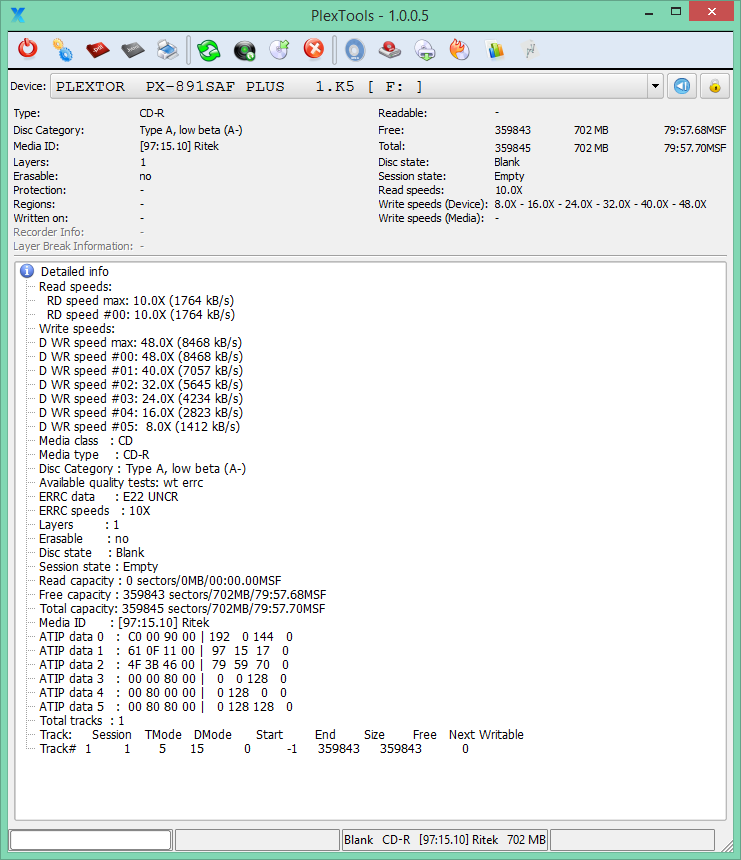Click the yellow padlock lock-tray button
741x860 pixels.
click(x=715, y=86)
